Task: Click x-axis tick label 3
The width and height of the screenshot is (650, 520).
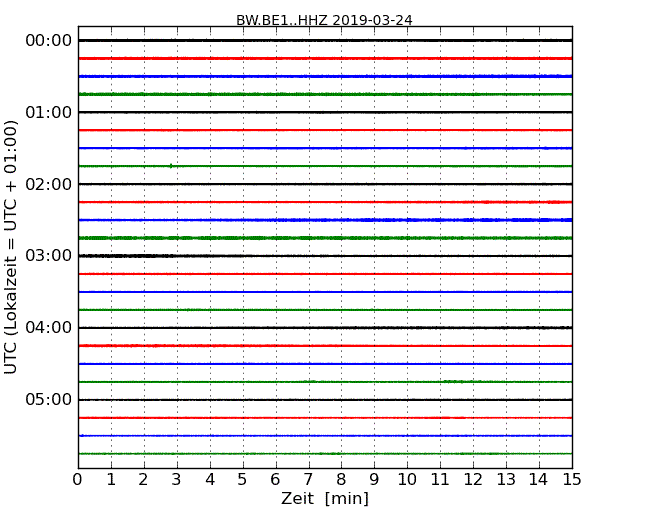Action: (x=177, y=480)
